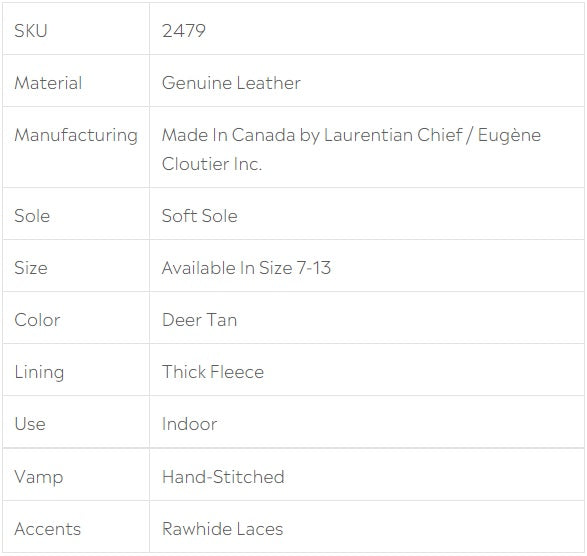The image size is (587, 556).
Task: Select the 2479 SKU value
Action: click(183, 31)
